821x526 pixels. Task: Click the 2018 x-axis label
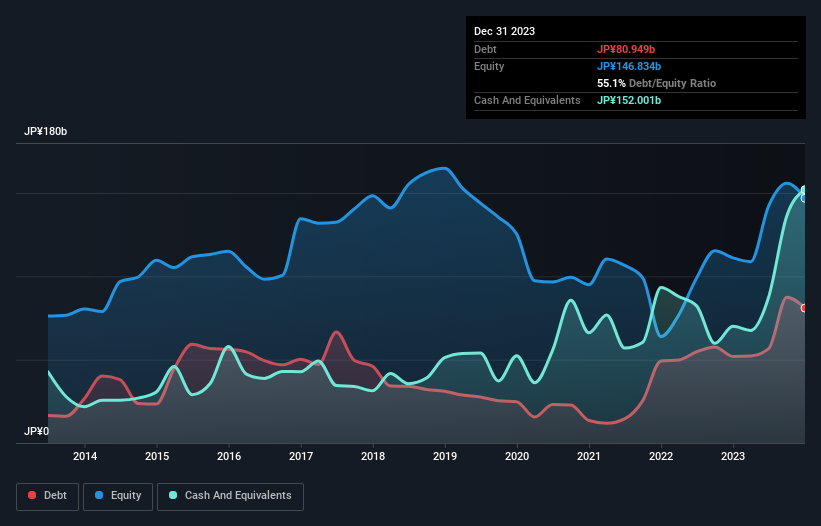tap(373, 456)
